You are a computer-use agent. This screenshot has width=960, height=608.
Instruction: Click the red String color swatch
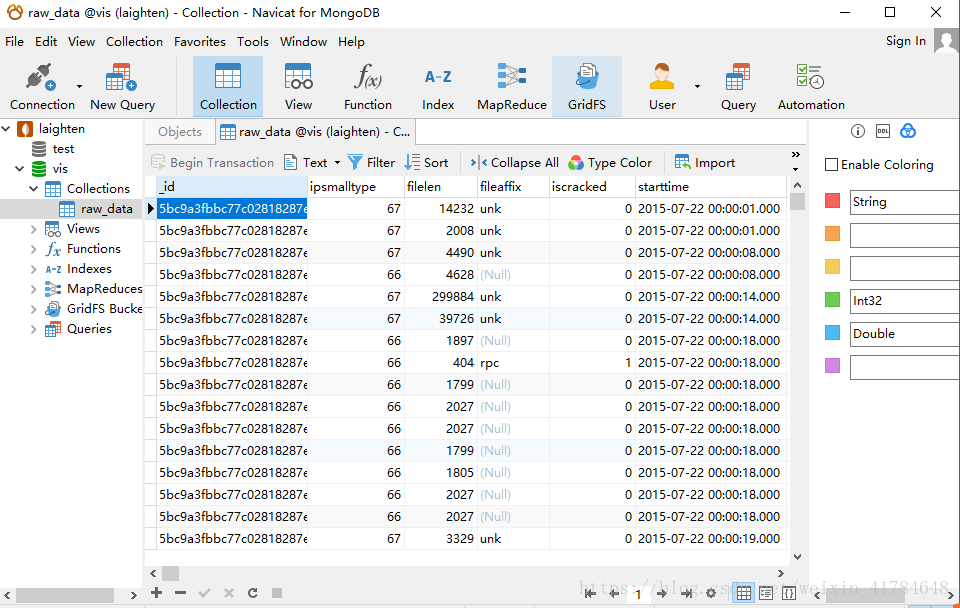pyautogui.click(x=832, y=200)
